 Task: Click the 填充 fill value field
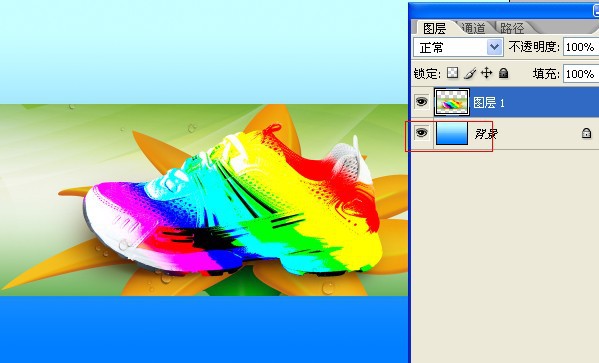(x=581, y=74)
